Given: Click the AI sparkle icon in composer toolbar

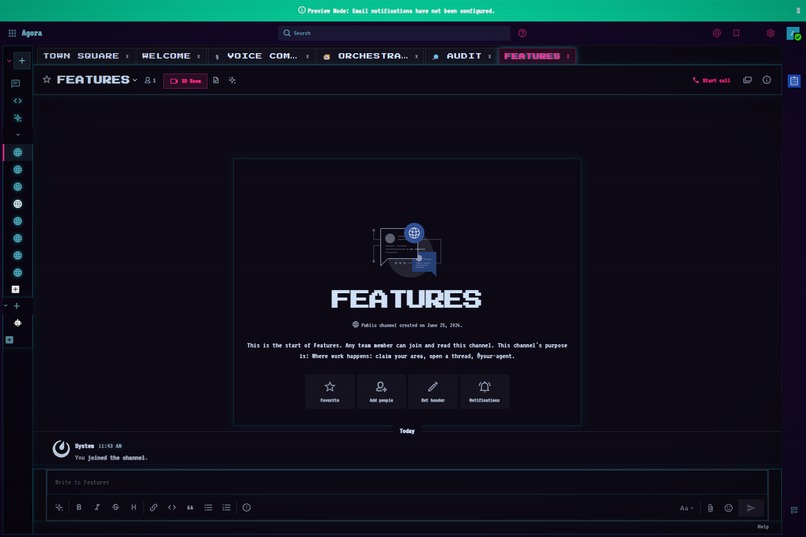Looking at the screenshot, I should pyautogui.click(x=59, y=508).
